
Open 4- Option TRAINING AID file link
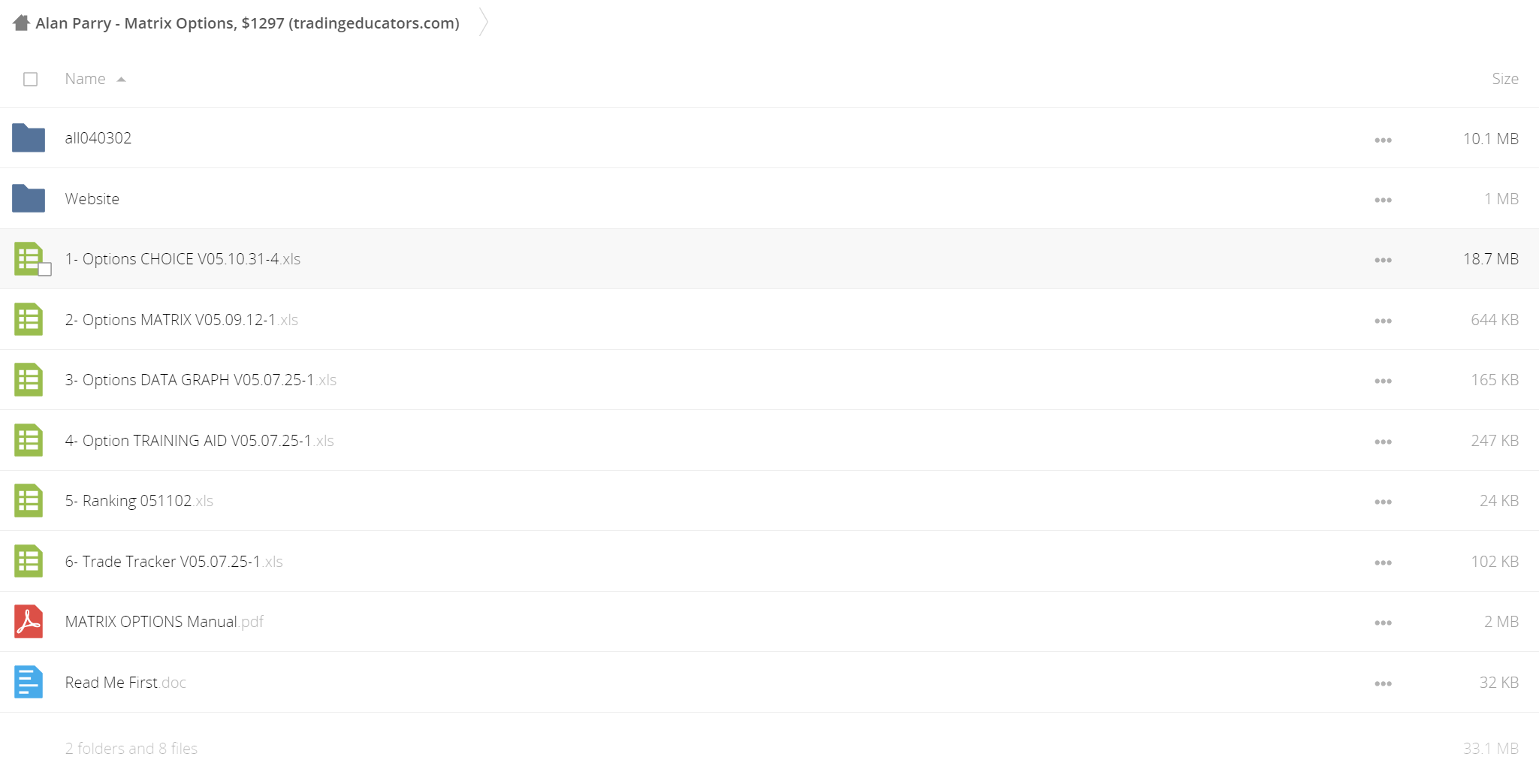(x=199, y=441)
